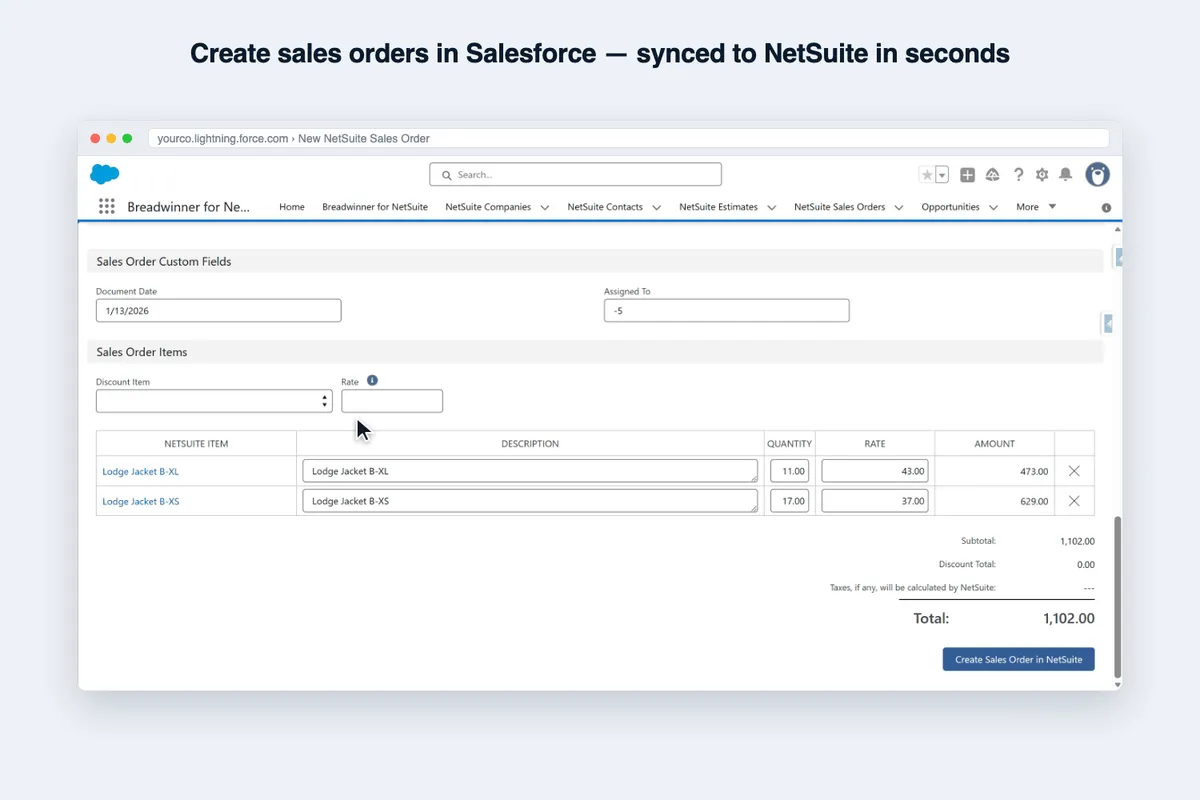This screenshot has height=800, width=1200.
Task: Open the NetSuite Sales Orders tab
Action: pyautogui.click(x=840, y=207)
